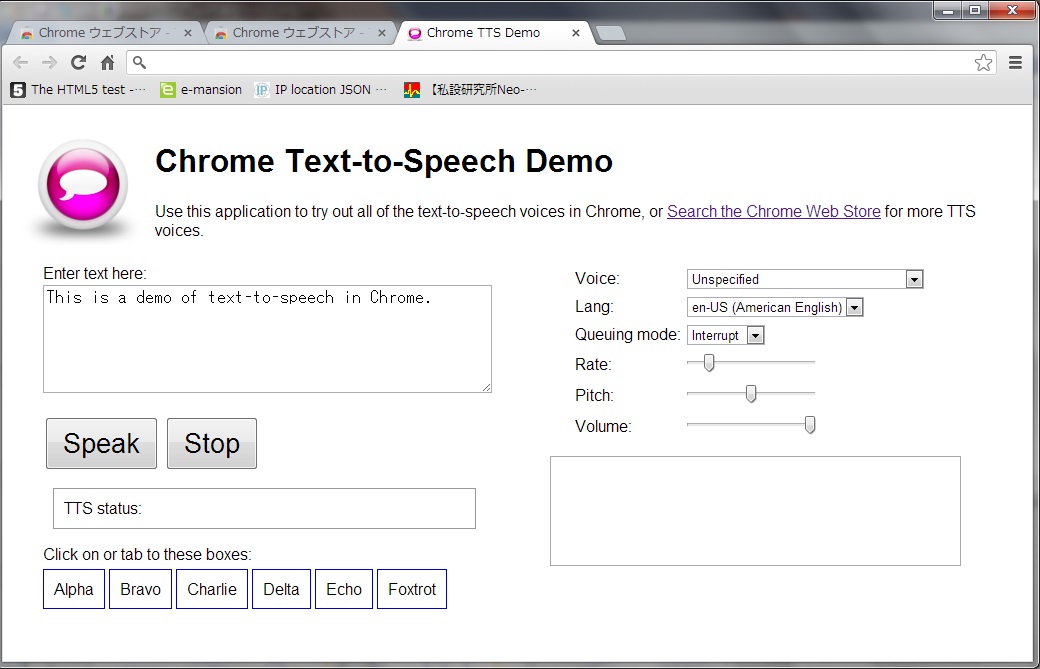Viewport: 1040px width, 669px height.
Task: Click the textarea resize grip corner
Action: pyautogui.click(x=486, y=387)
